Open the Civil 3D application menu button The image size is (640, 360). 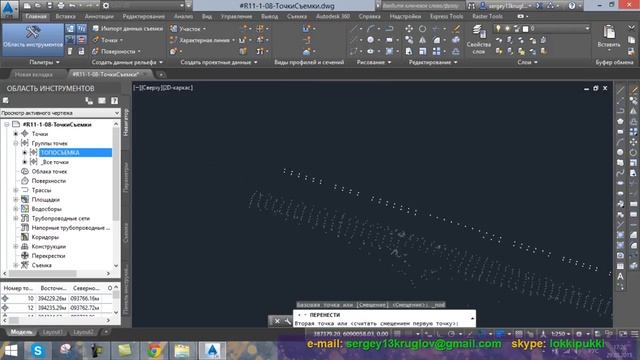[x=9, y=8]
